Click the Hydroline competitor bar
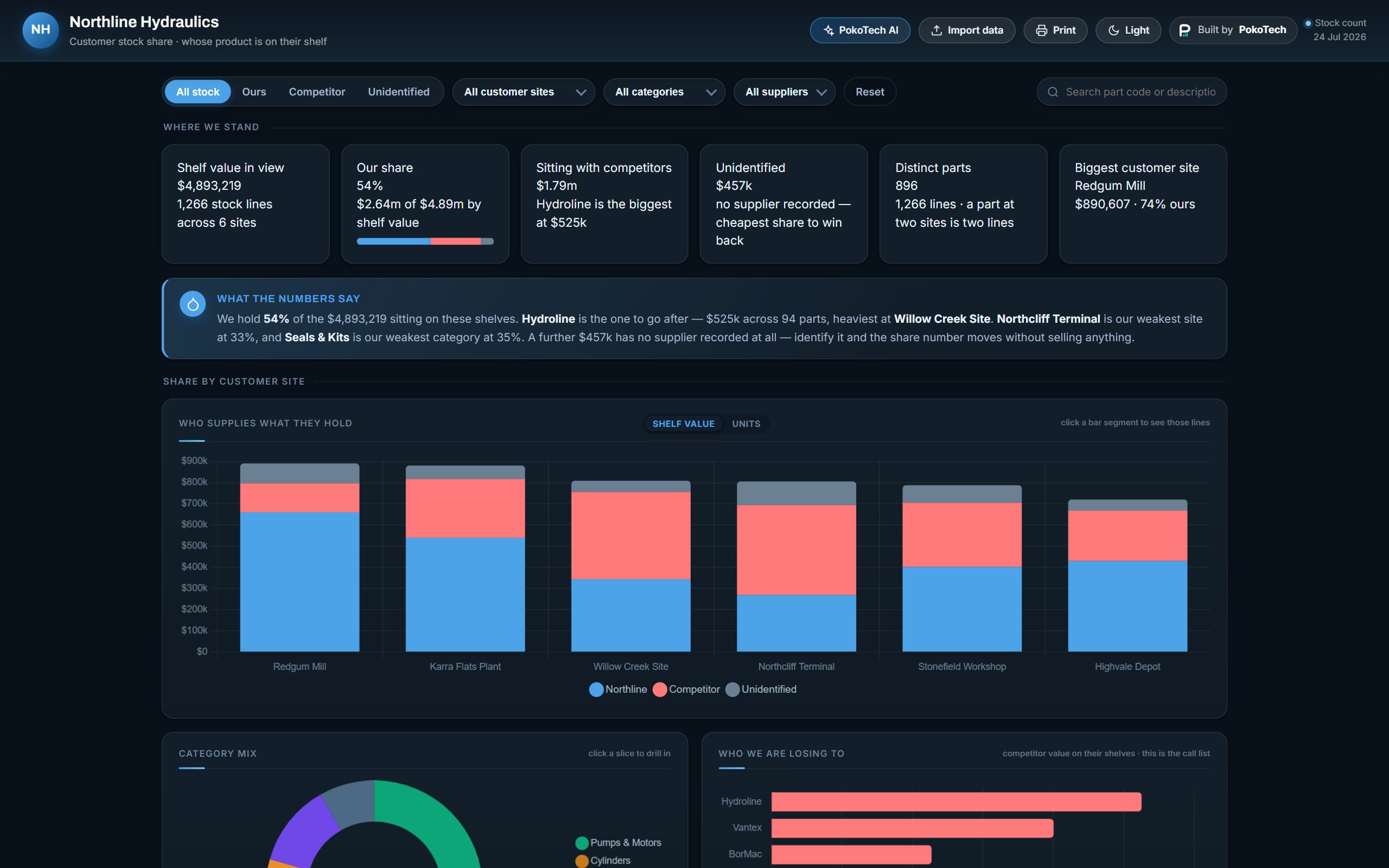The width and height of the screenshot is (1389, 868). point(956,801)
